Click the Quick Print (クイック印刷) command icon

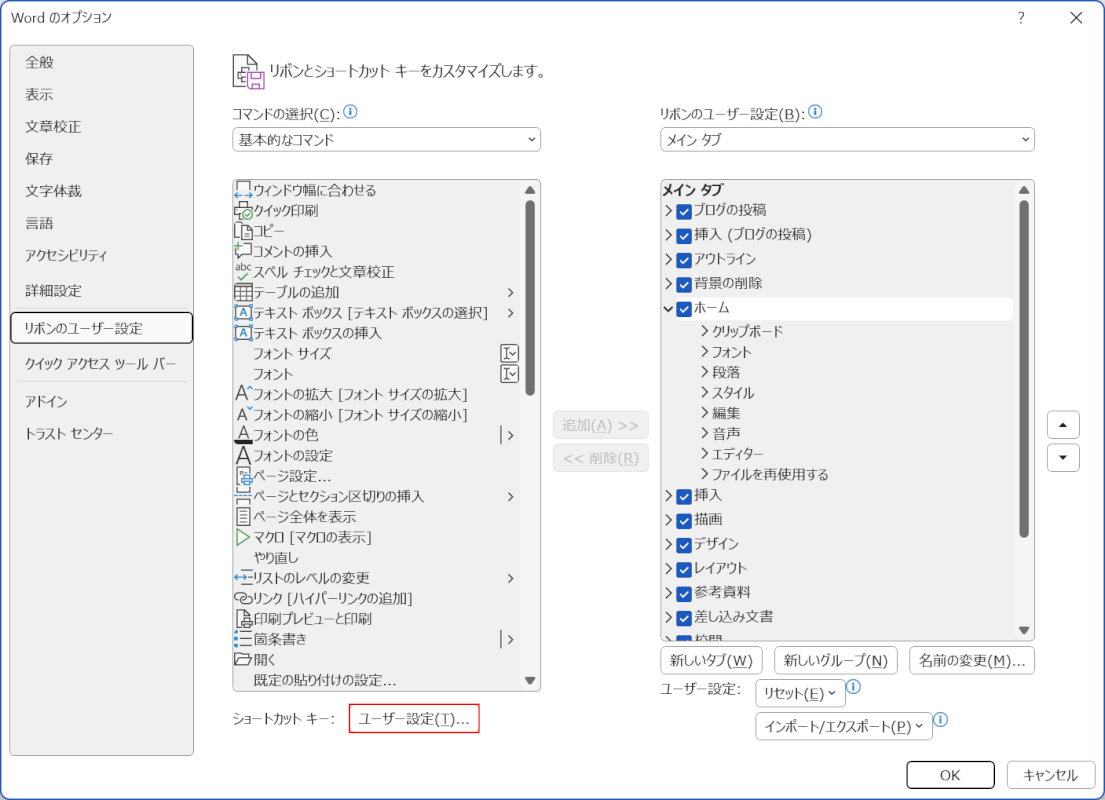[243, 211]
